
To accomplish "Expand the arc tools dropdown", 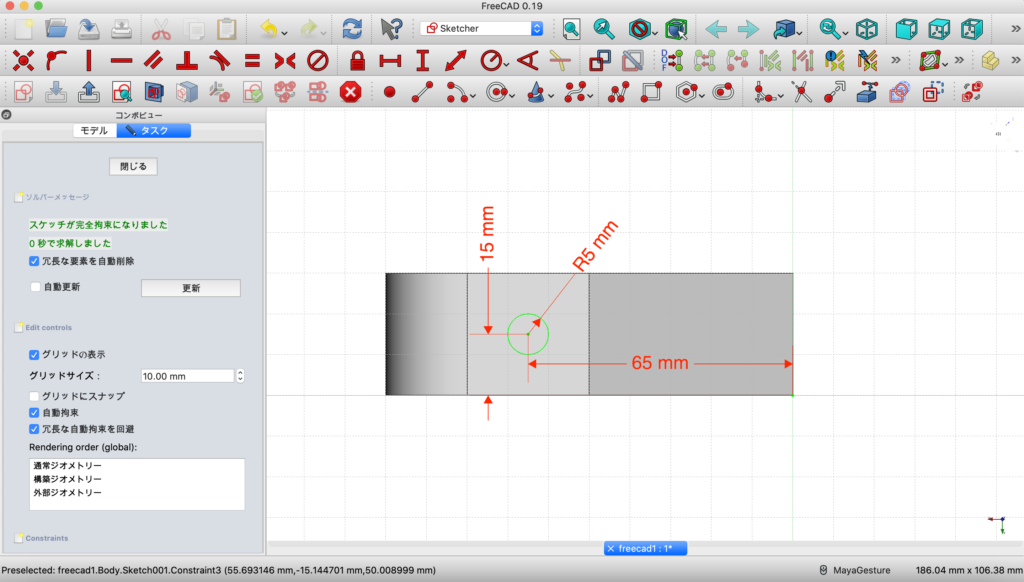I will coord(473,97).
